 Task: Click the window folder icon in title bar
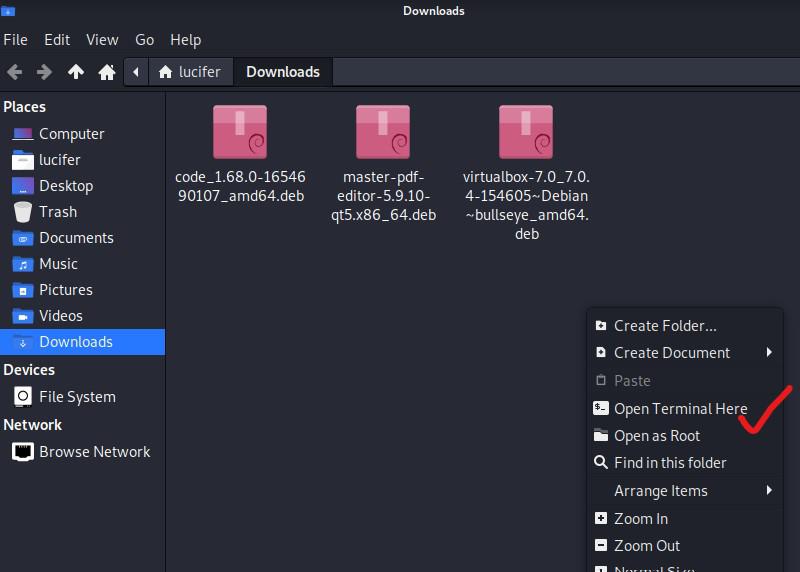(x=8, y=11)
